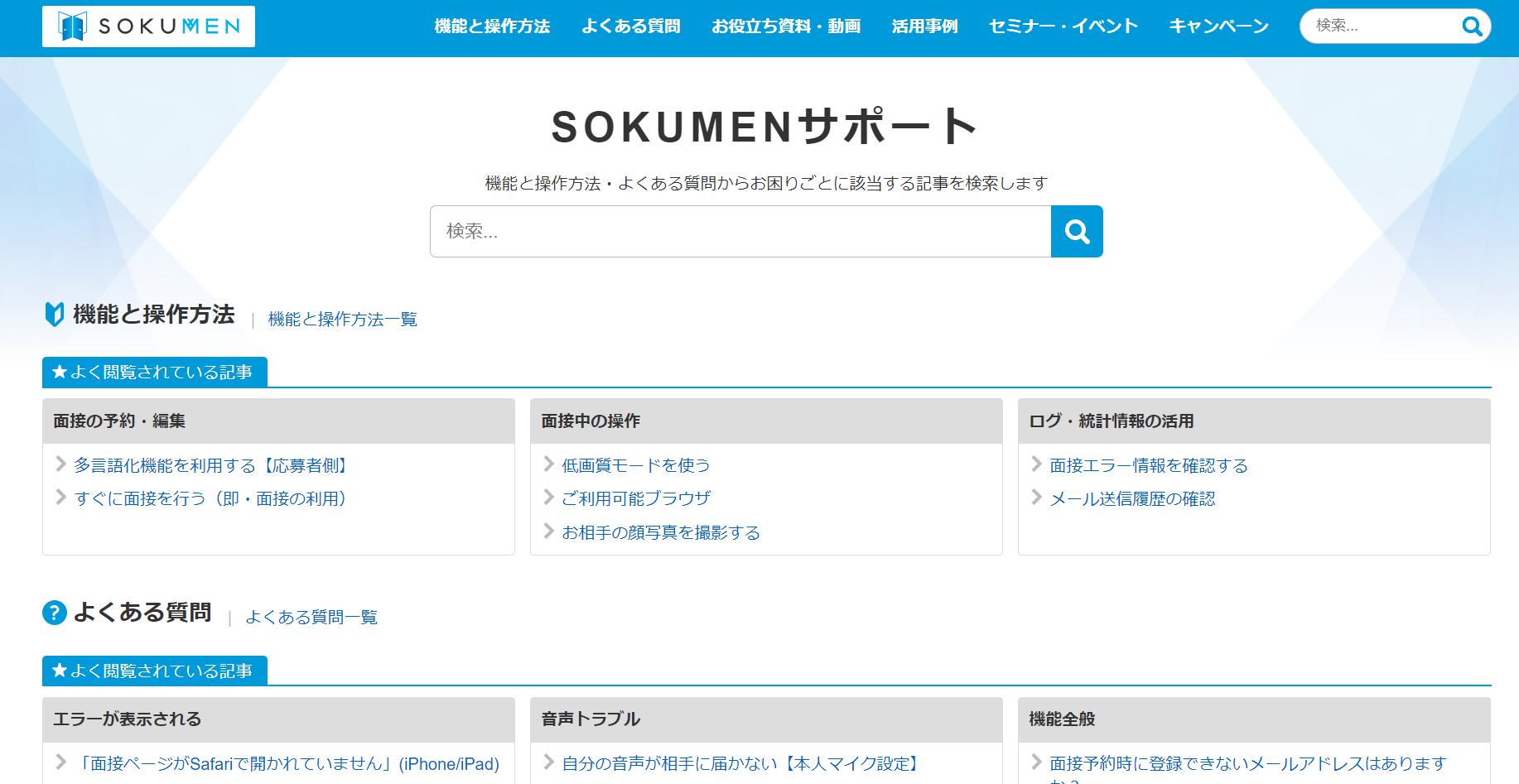1519x784 pixels.
Task: Click the ログ・統計情報の活用 card header
Action: tap(1254, 421)
